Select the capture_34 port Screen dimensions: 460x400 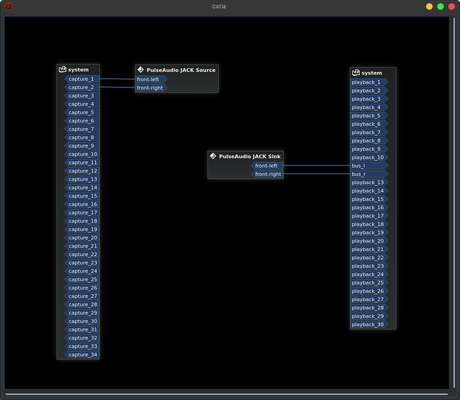pyautogui.click(x=82, y=355)
